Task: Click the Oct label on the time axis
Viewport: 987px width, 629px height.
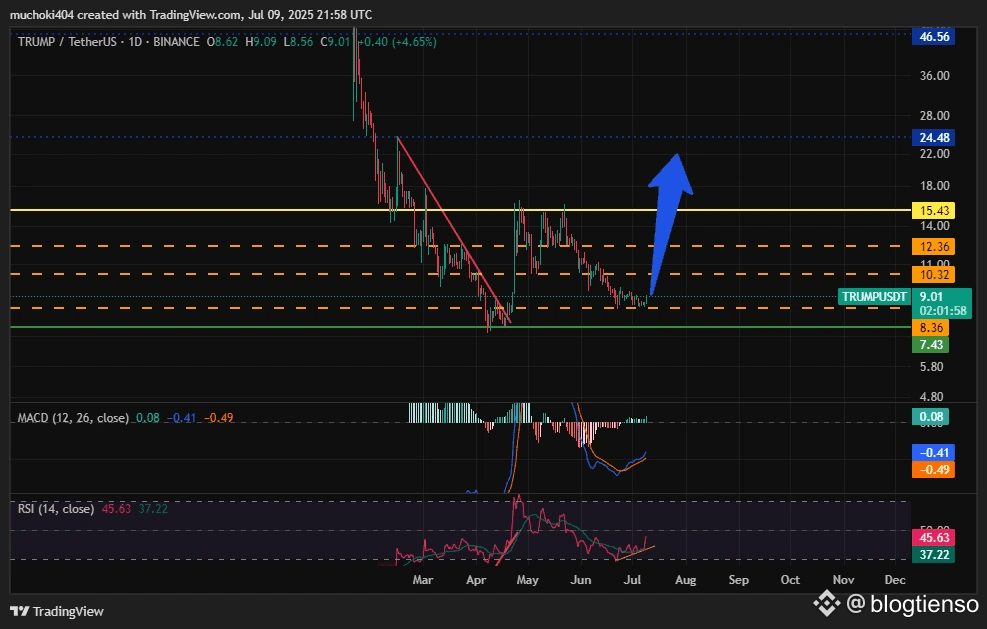Action: pos(790,580)
